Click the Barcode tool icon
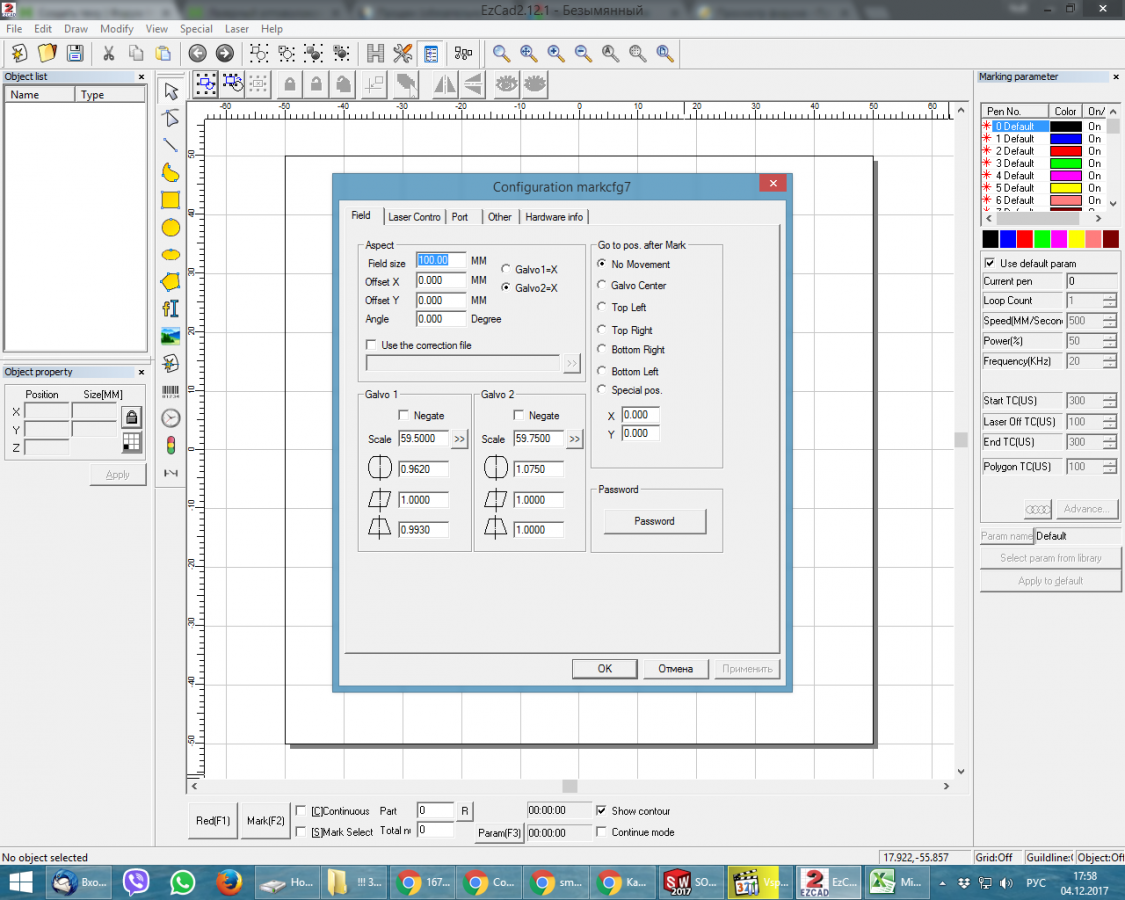 pos(171,391)
